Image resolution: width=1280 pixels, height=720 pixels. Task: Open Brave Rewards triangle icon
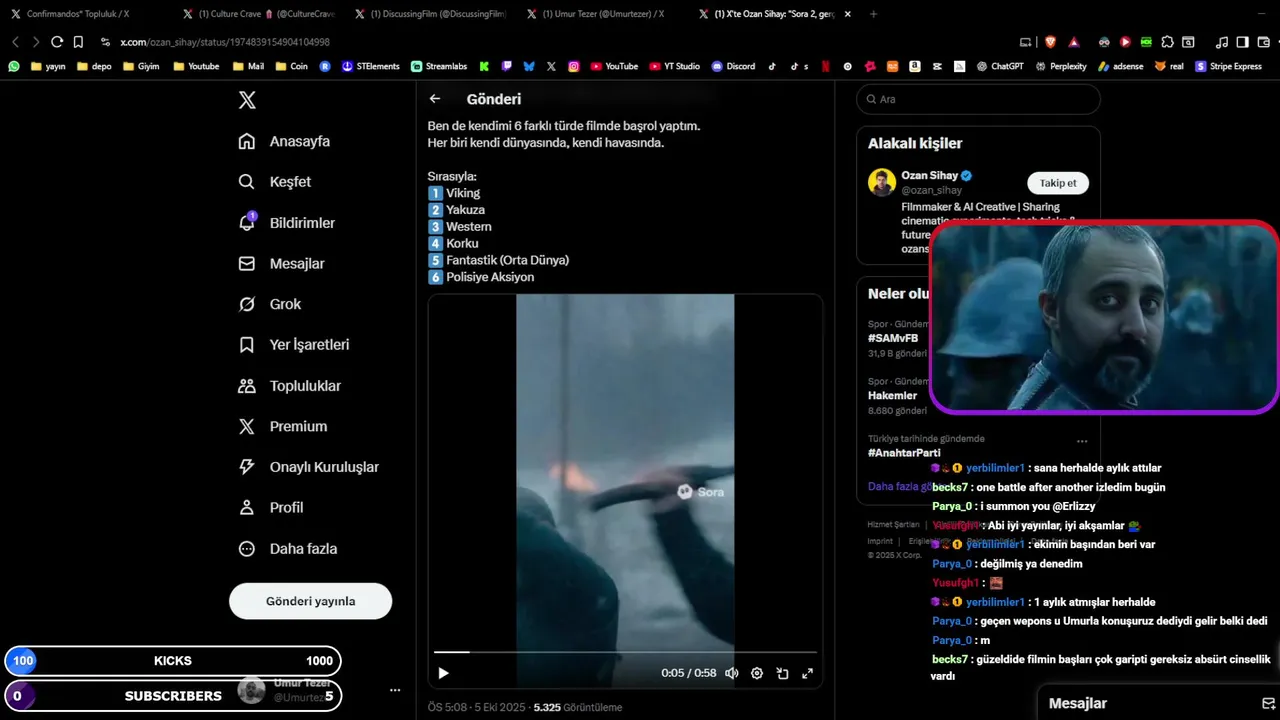[x=1073, y=42]
